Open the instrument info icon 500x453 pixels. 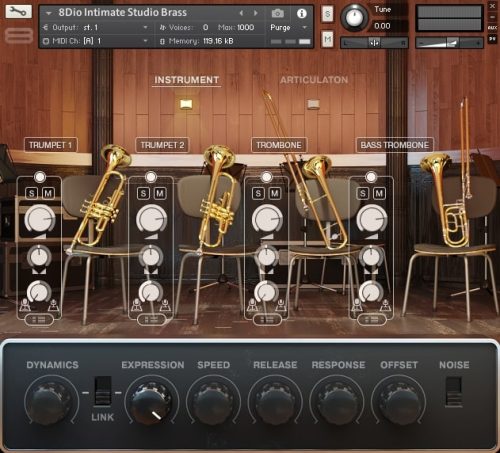pos(302,13)
